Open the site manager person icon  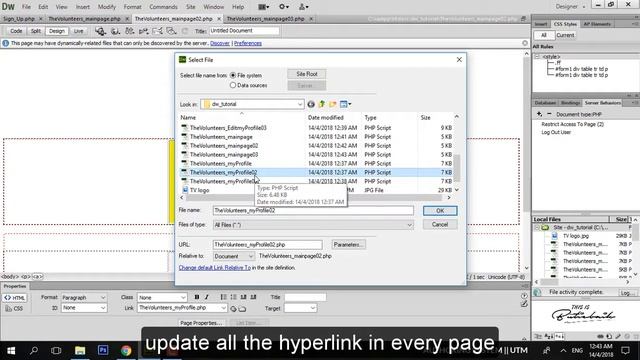[x=304, y=7]
